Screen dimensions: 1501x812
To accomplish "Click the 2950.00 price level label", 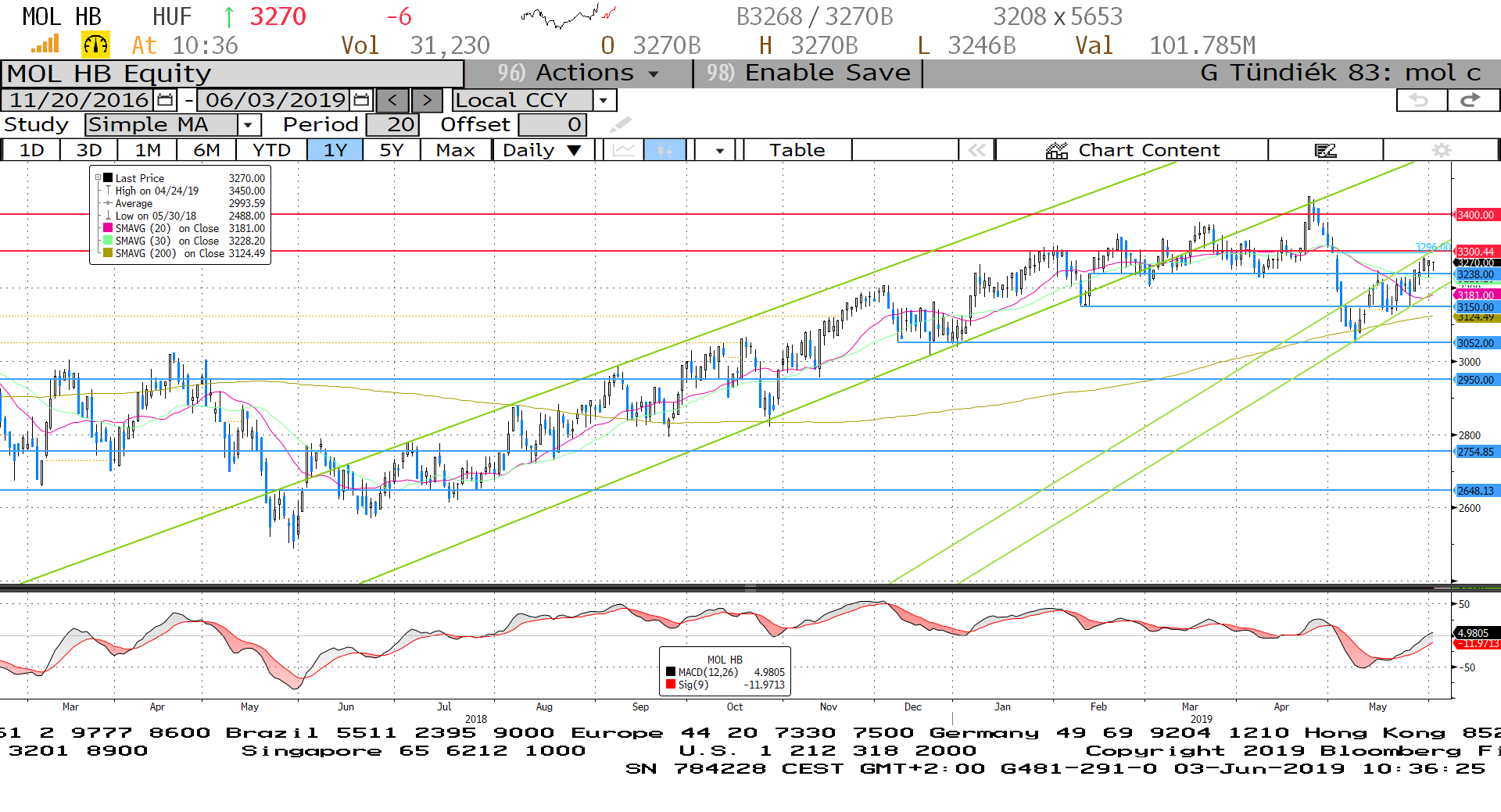I will 1476,380.
